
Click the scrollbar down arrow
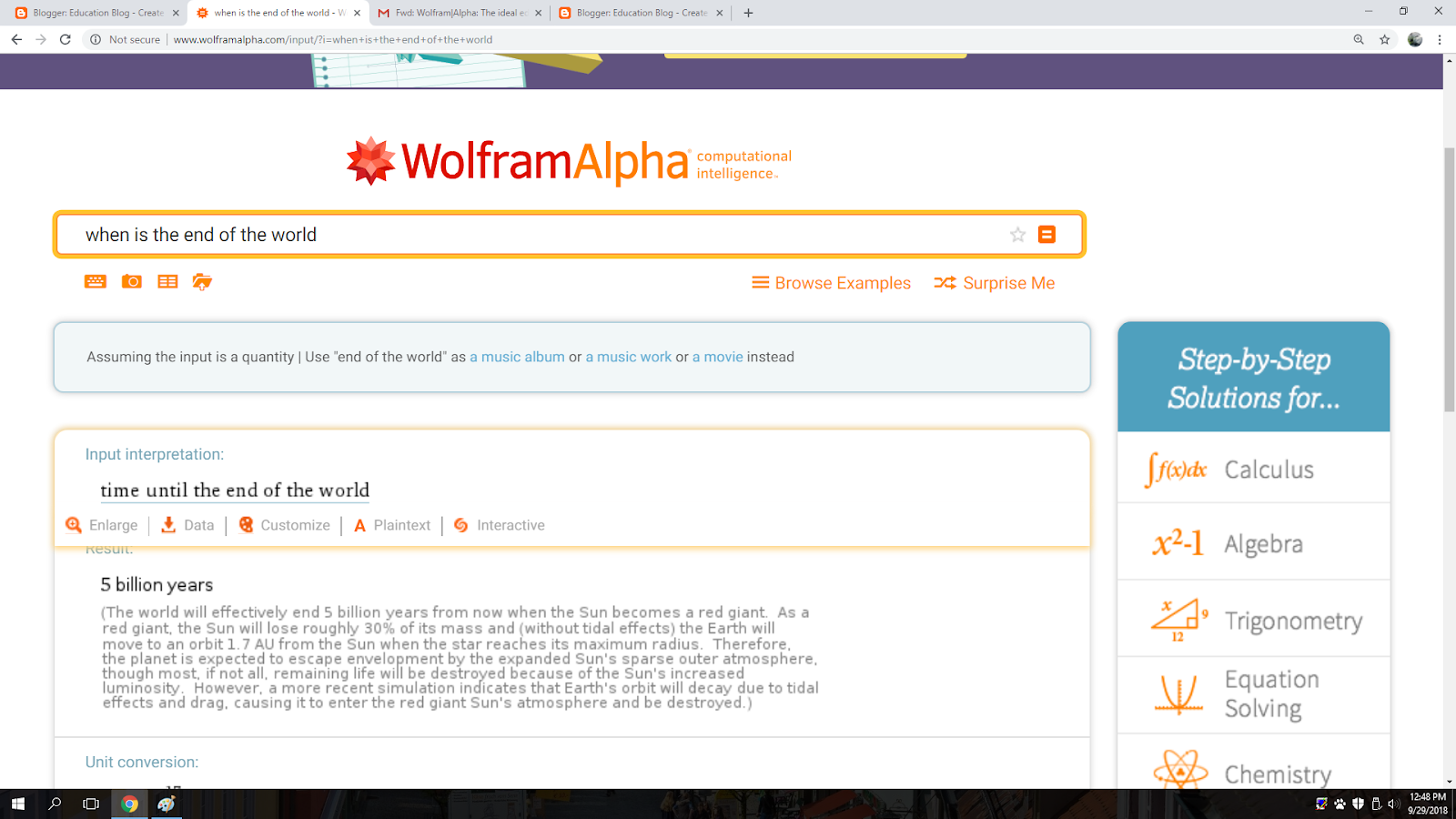coord(1450,782)
